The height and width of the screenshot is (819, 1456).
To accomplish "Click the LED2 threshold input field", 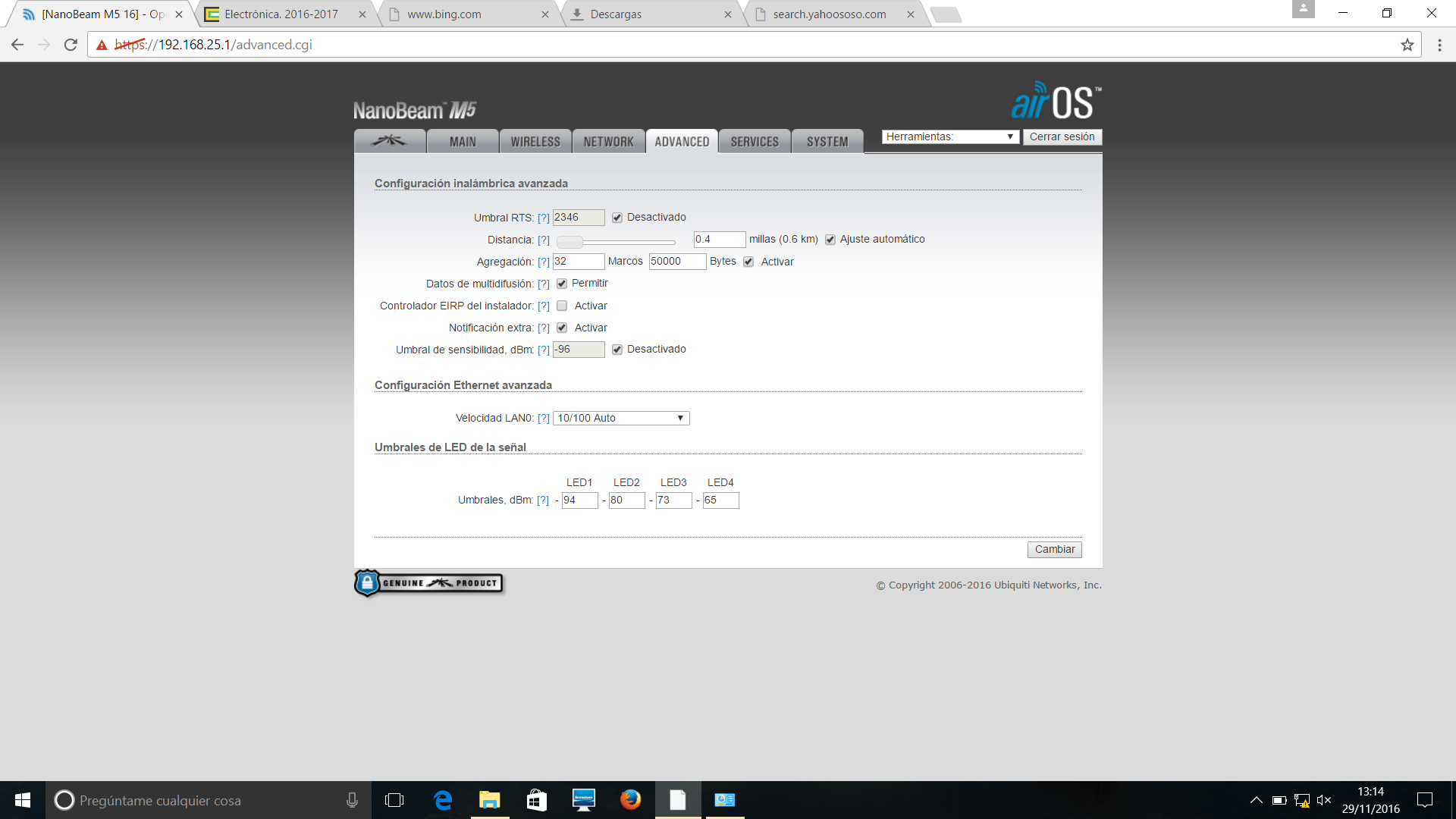I will [626, 500].
